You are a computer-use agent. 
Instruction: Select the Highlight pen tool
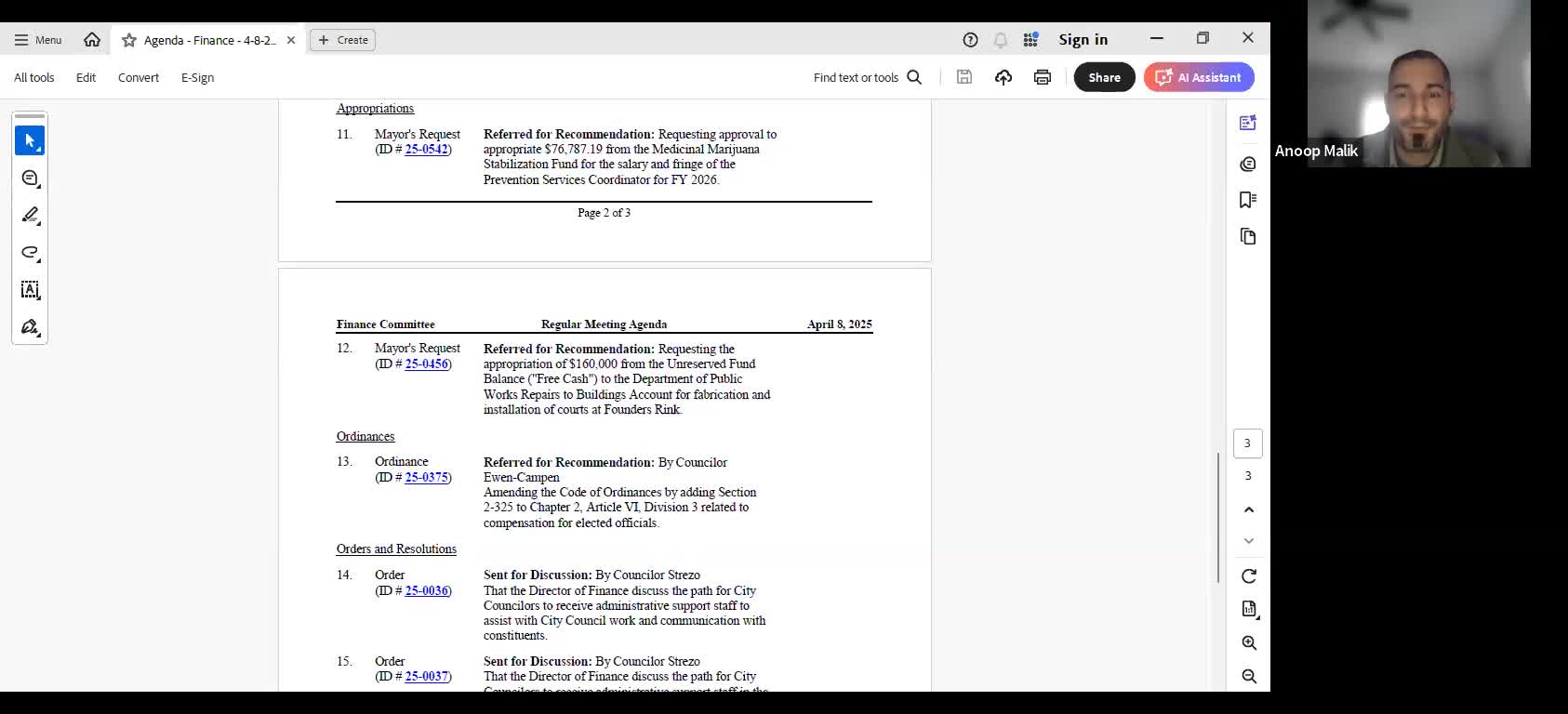coord(30,216)
